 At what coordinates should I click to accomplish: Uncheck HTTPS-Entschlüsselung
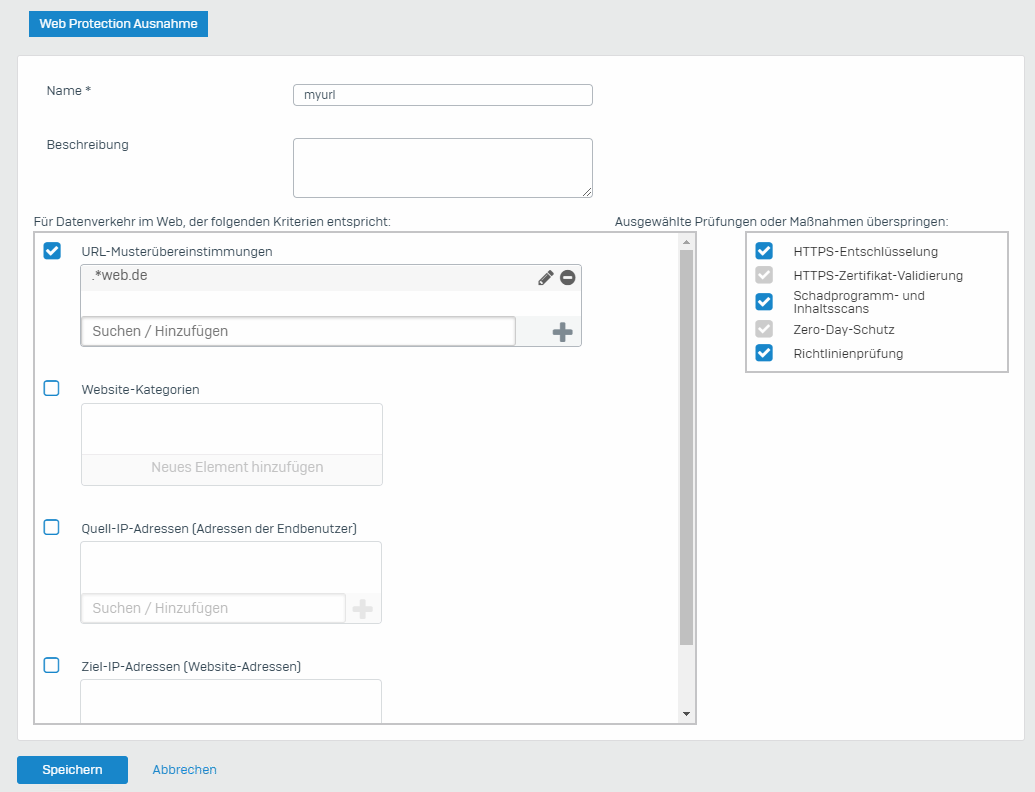(764, 251)
